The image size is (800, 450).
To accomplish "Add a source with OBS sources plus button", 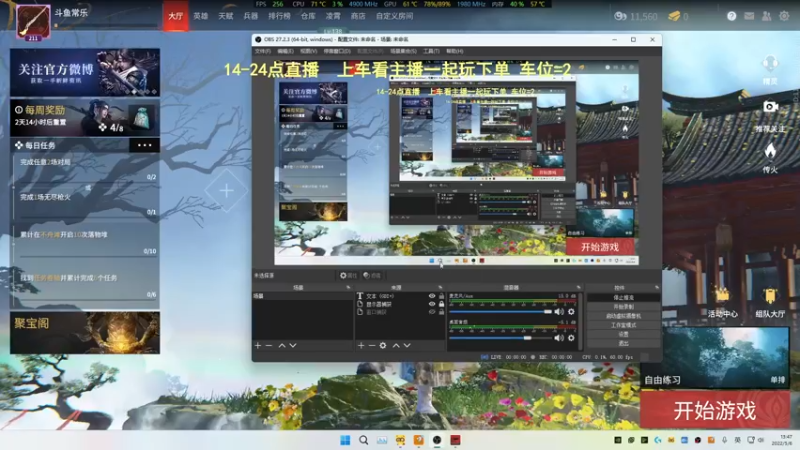I will click(361, 345).
